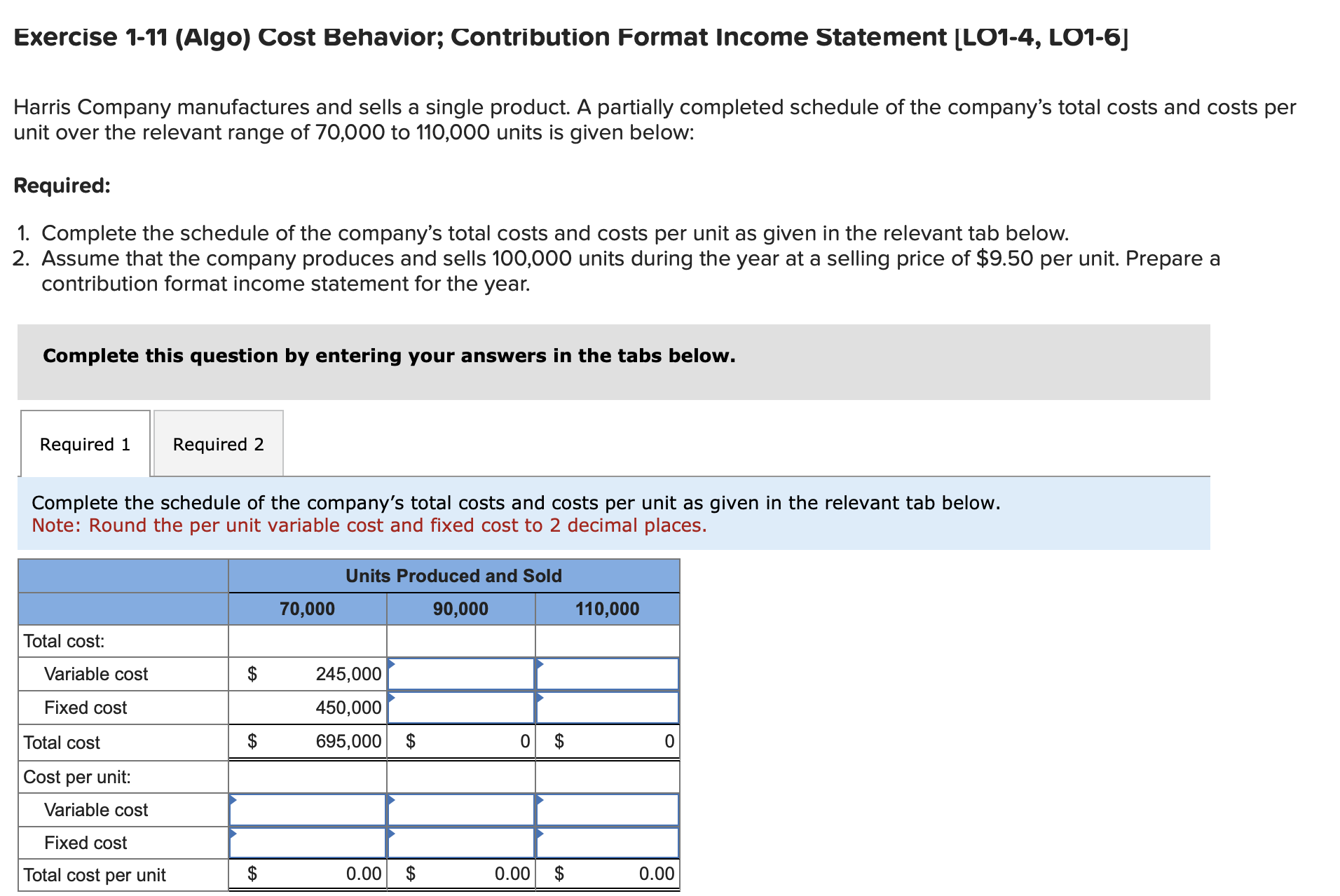Click the variable cost input for 90,000 units
Viewport: 1340px width, 896px height.
point(460,673)
